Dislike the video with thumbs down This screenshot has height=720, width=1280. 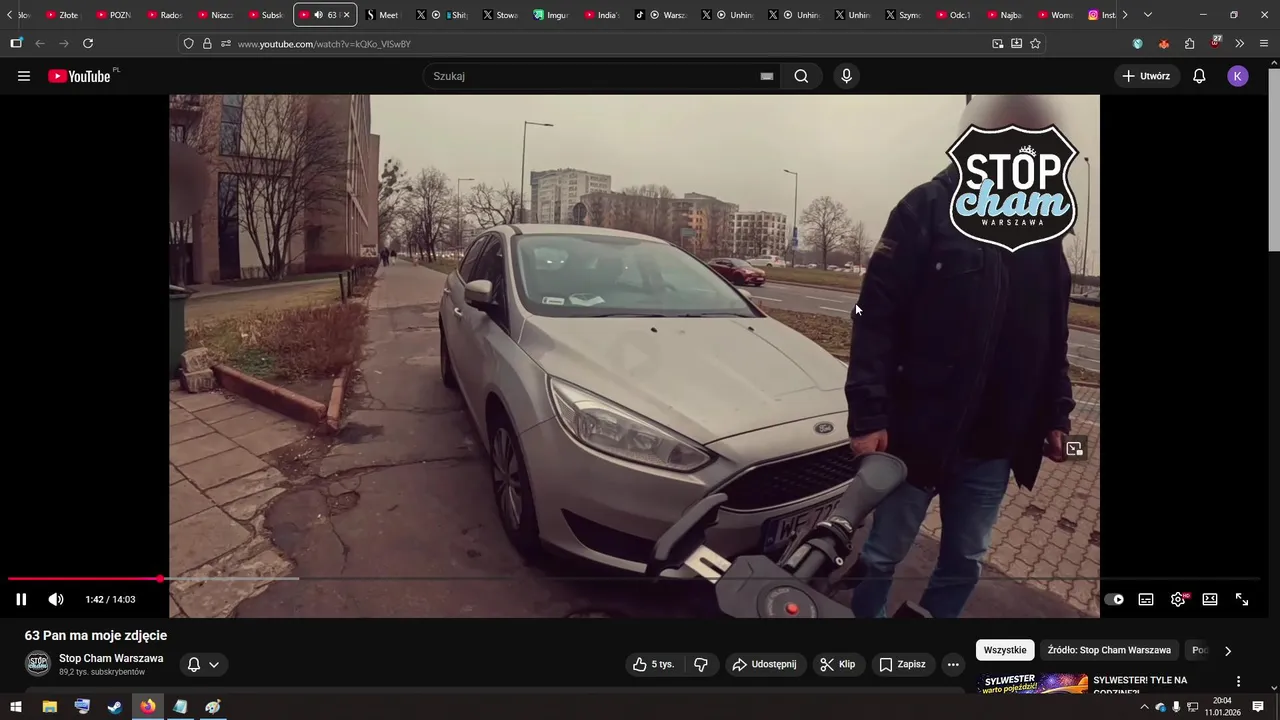coord(701,664)
